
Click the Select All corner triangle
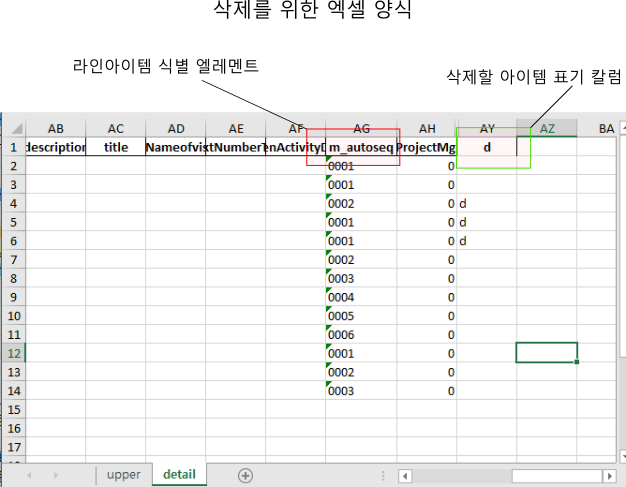17,129
